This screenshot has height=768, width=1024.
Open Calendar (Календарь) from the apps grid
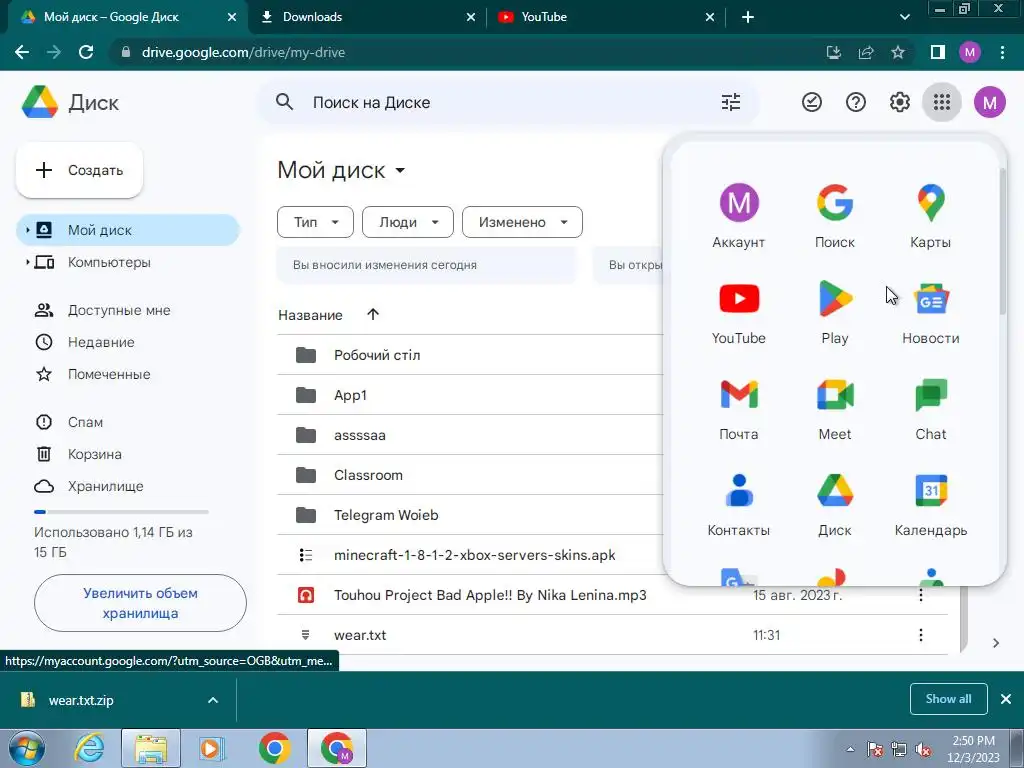point(931,504)
